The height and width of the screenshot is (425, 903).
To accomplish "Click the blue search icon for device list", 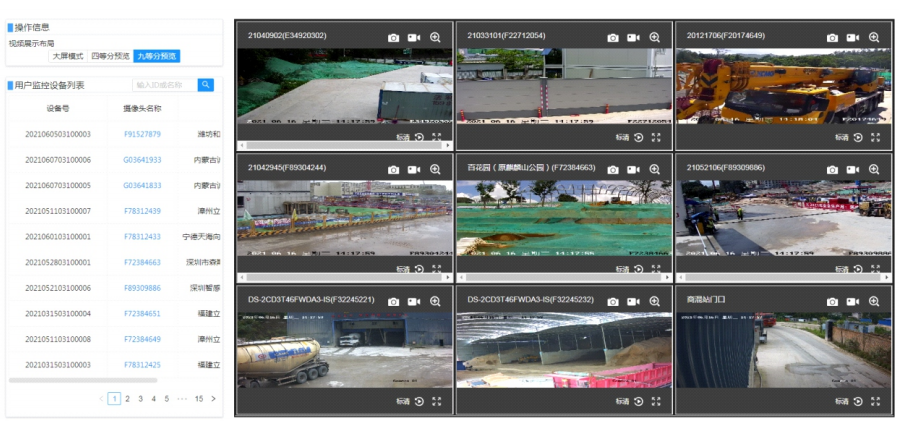I will tap(206, 85).
